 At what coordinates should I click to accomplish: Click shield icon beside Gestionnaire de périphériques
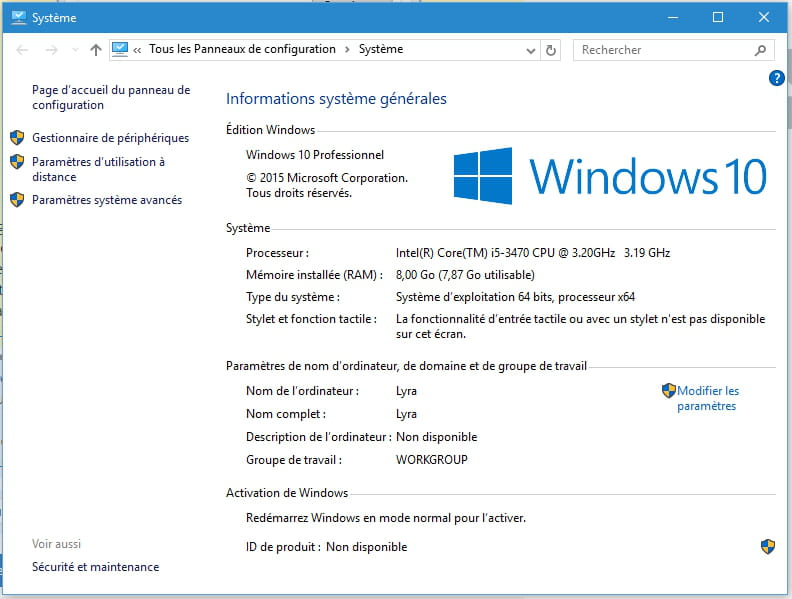pyautogui.click(x=17, y=137)
